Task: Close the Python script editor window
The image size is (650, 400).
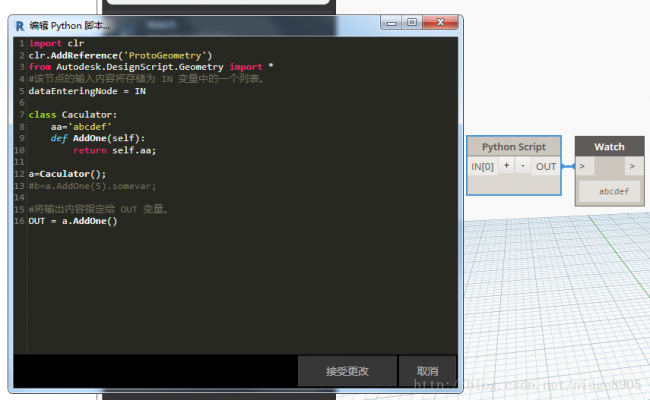Action: (x=439, y=23)
